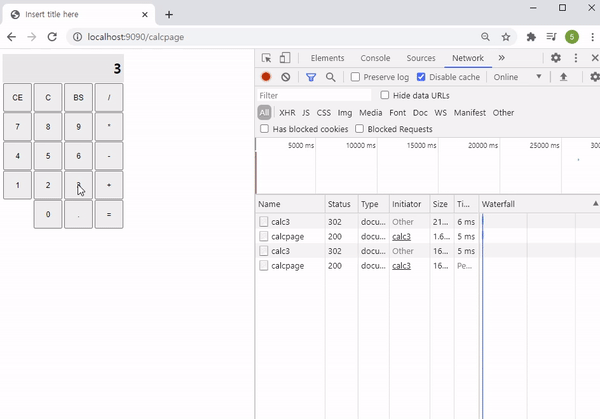Click the 10000 ms timeline marker
Image resolution: width=600 pixels, height=419 pixels.
pyautogui.click(x=360, y=145)
